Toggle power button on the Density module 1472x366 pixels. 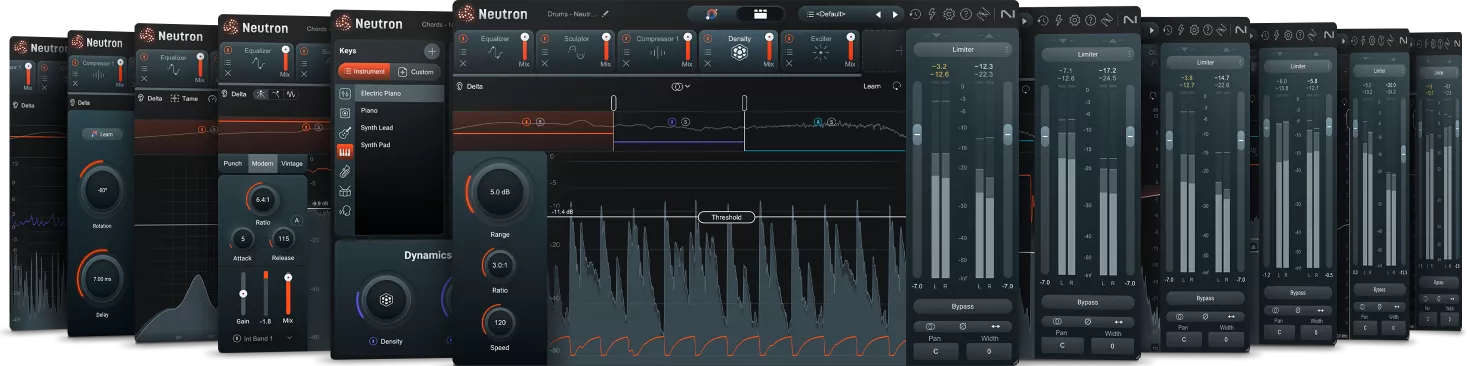[707, 39]
